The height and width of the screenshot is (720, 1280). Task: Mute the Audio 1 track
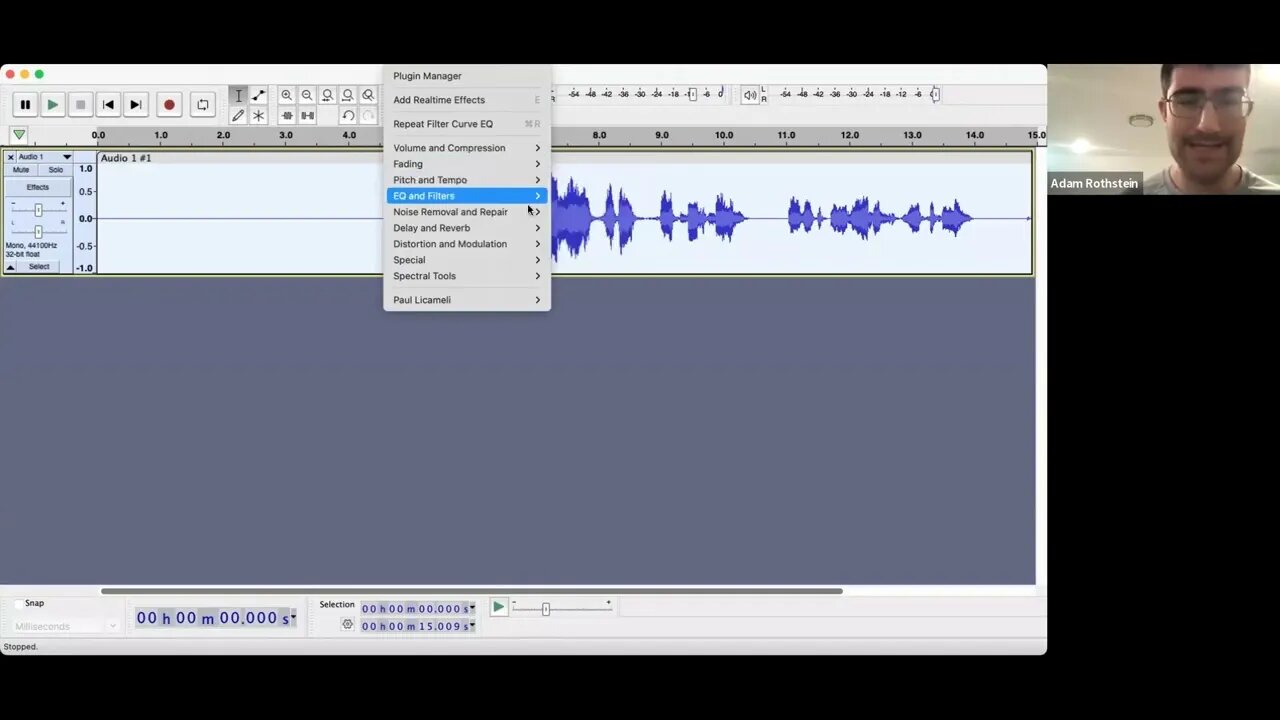[x=20, y=170]
